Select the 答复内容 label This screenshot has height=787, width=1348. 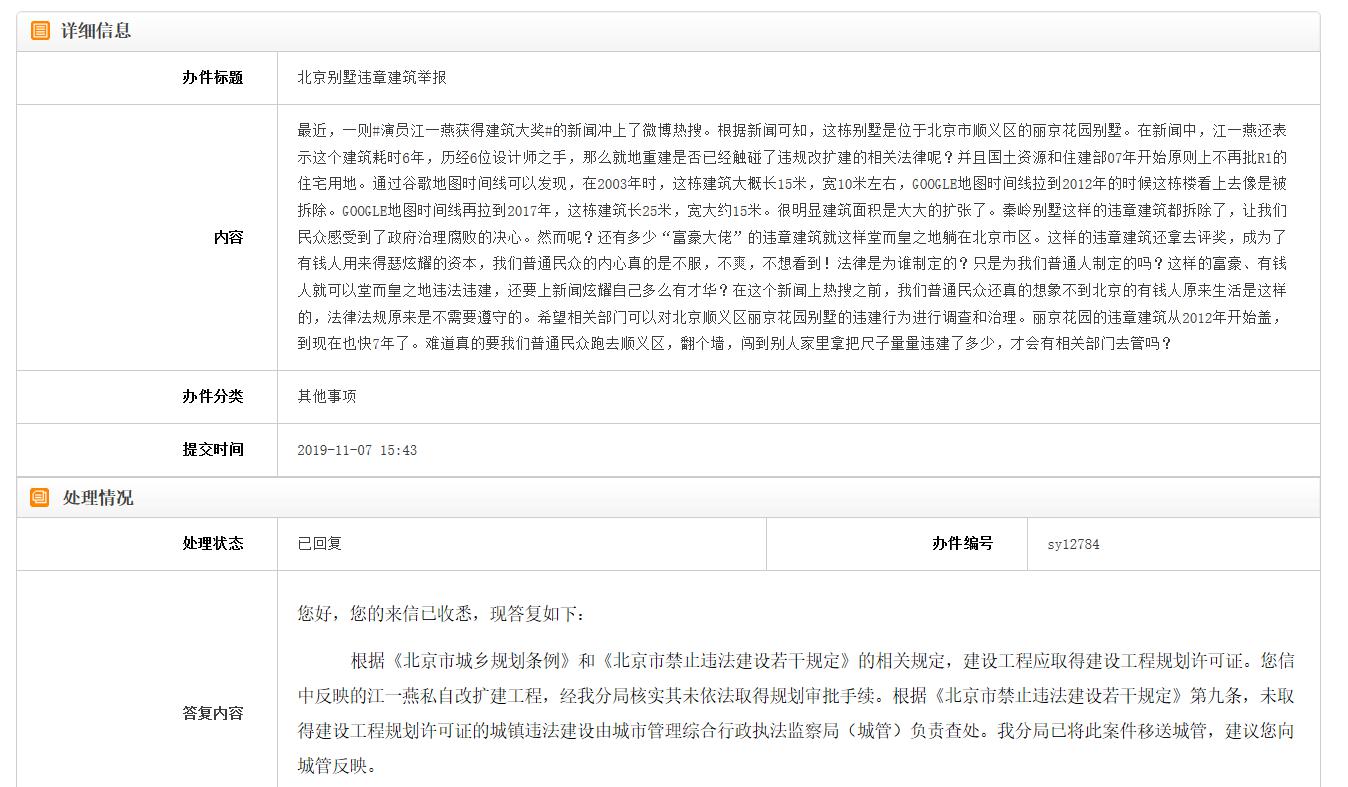pos(212,714)
